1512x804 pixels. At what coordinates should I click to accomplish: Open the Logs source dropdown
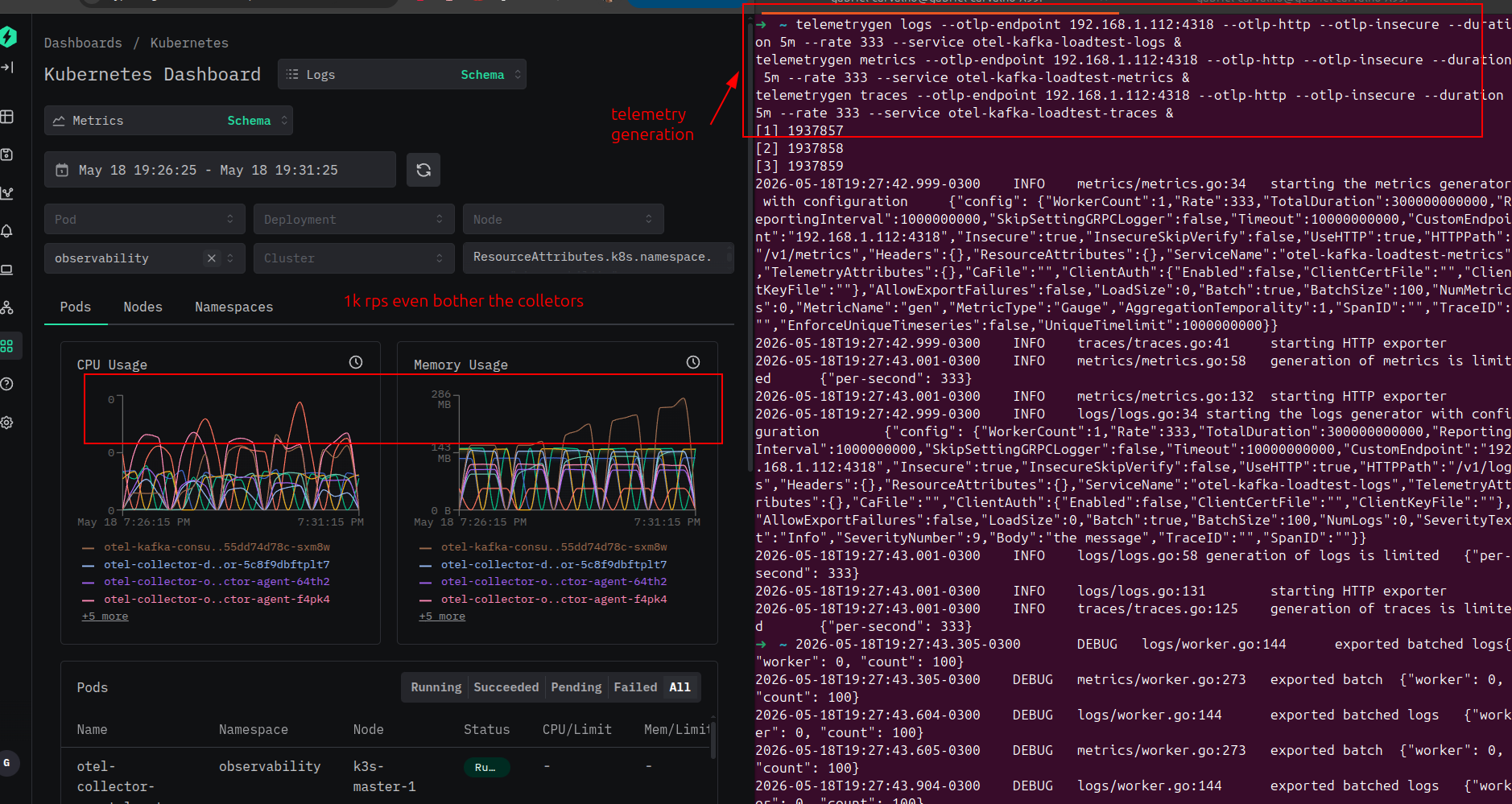pyautogui.click(x=402, y=74)
